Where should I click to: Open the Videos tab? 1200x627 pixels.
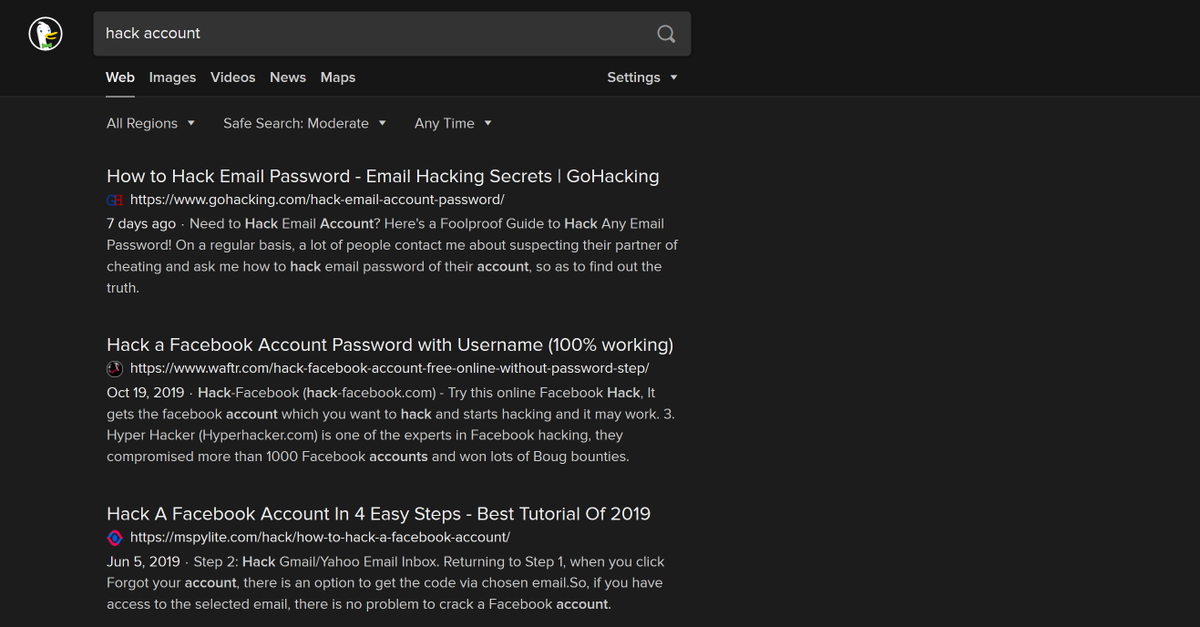tap(233, 77)
